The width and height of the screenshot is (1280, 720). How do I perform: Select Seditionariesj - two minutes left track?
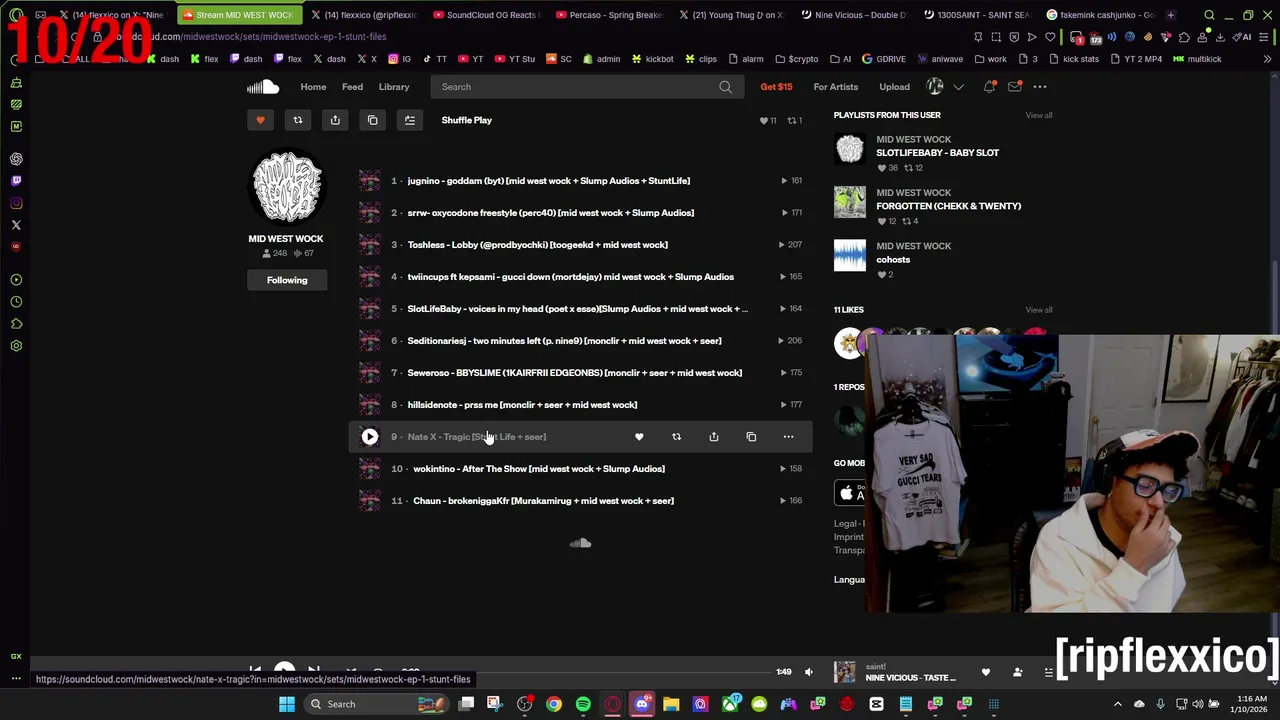pos(564,341)
